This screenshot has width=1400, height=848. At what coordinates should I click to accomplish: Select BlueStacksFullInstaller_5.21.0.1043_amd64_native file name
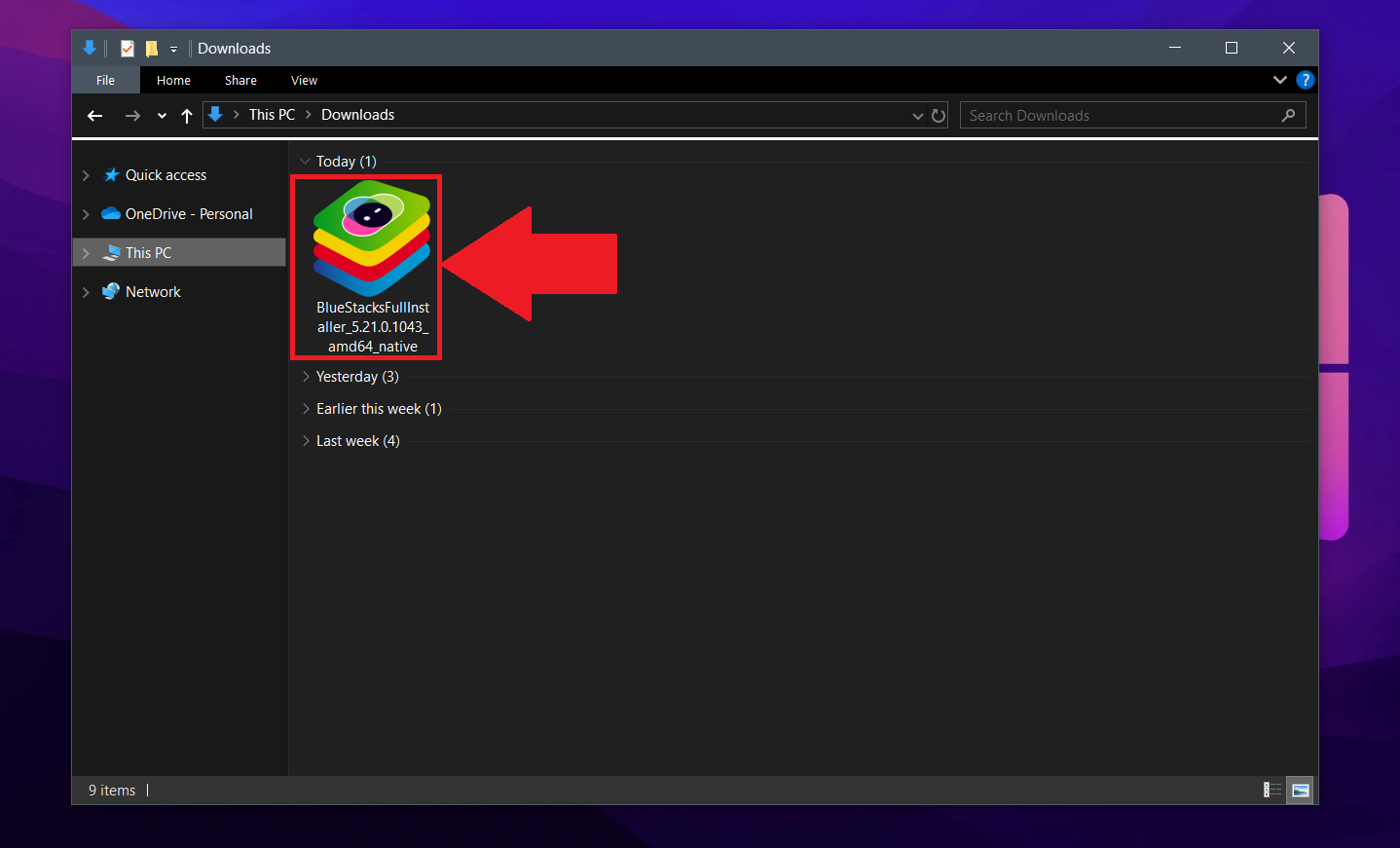373,327
